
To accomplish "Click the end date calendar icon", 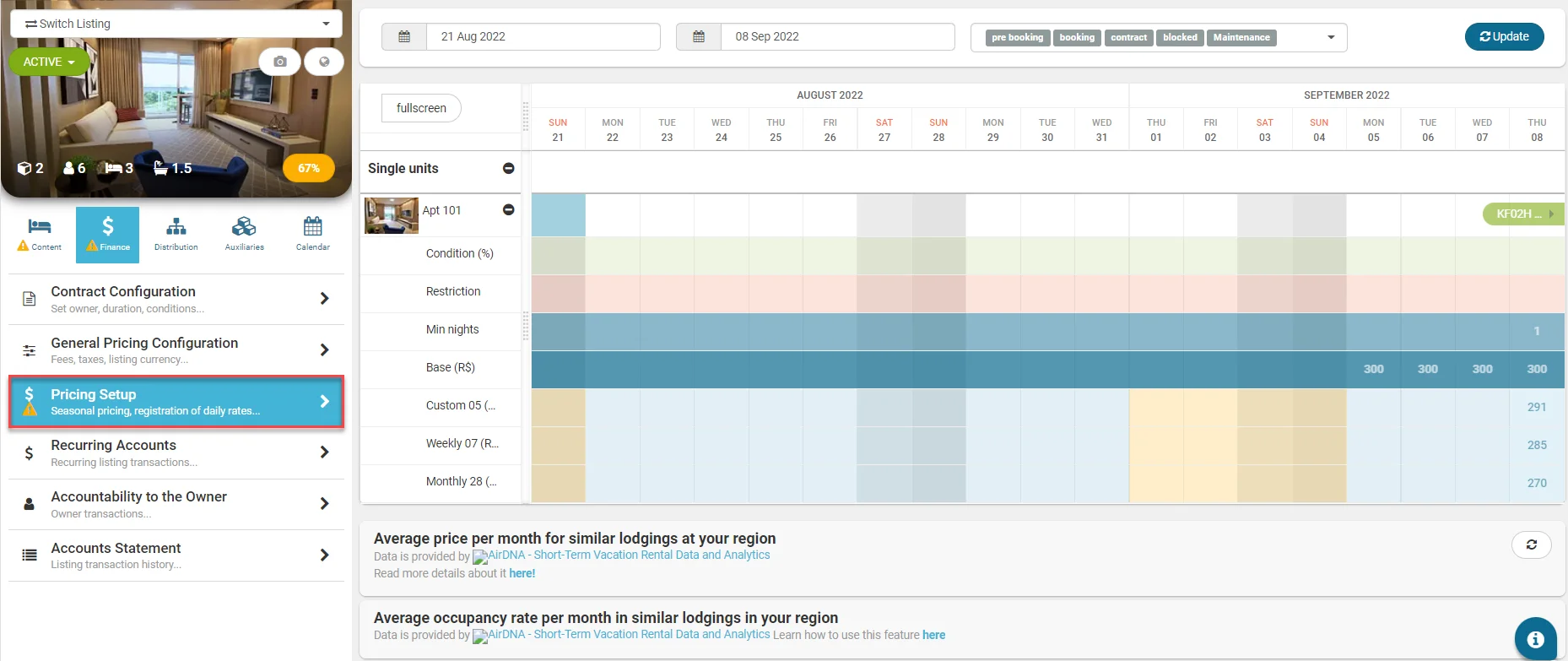I will 699,37.
